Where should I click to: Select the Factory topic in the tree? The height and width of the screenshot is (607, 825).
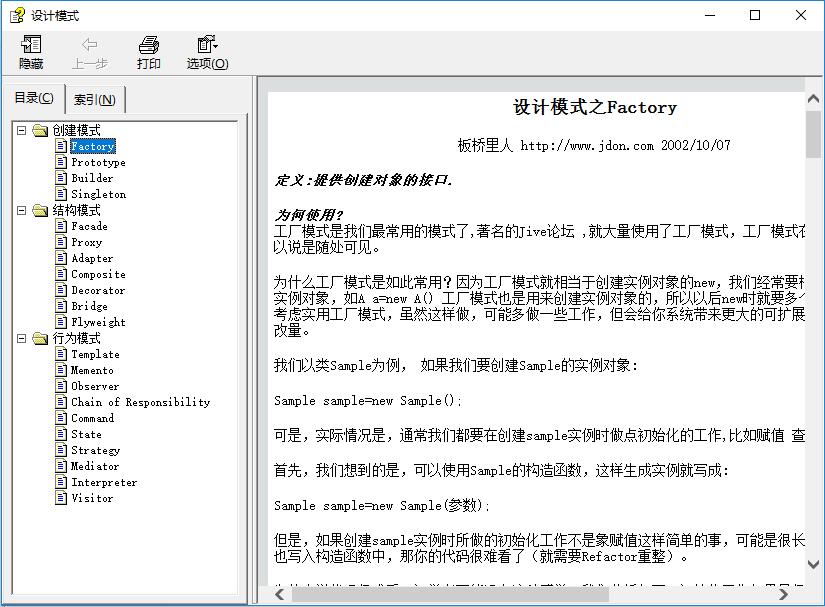point(93,146)
